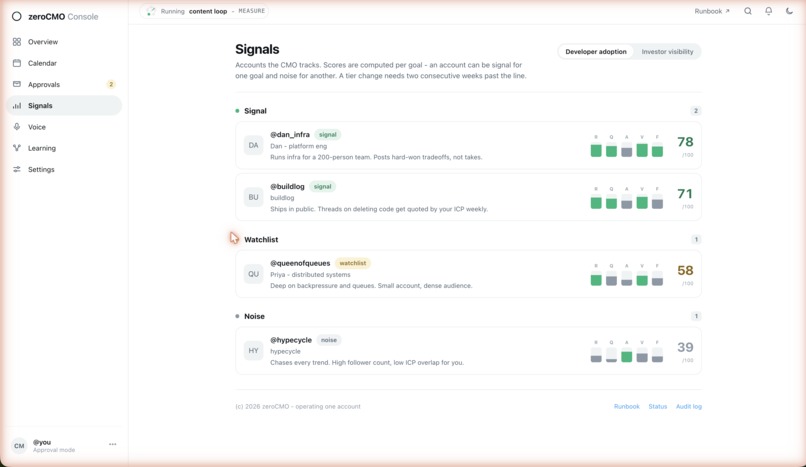Click the running content loop status pill
Screen dimensions: 806x467
204,11
